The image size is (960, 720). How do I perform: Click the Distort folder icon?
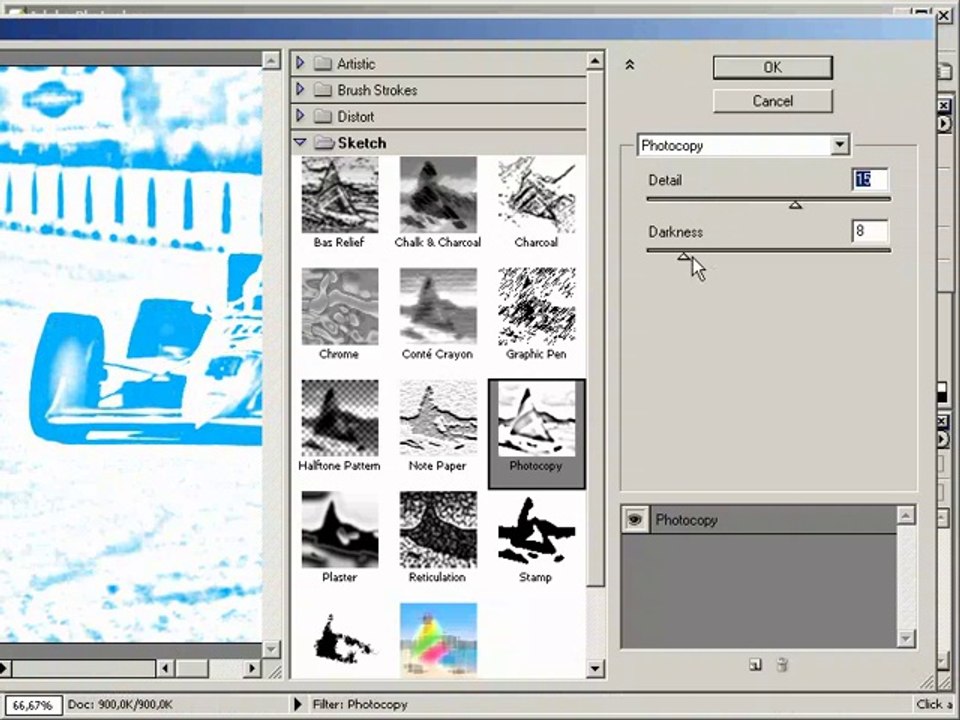coord(323,116)
